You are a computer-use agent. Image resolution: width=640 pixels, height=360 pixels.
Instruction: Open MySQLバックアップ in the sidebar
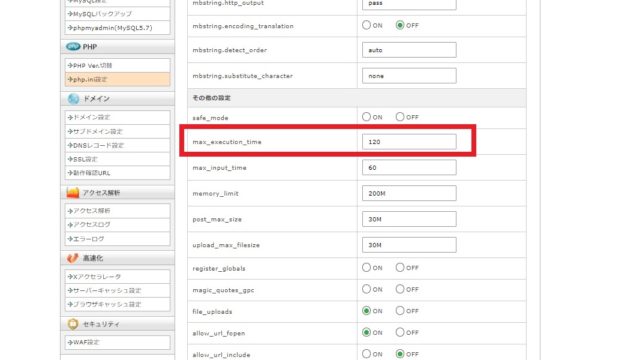117,14
